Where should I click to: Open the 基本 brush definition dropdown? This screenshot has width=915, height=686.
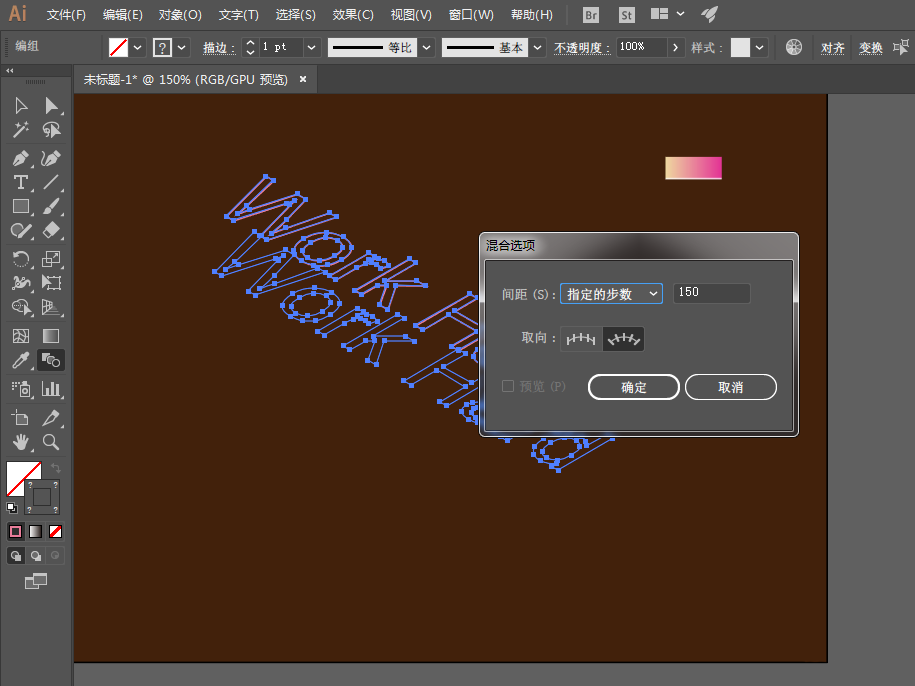tap(537, 48)
